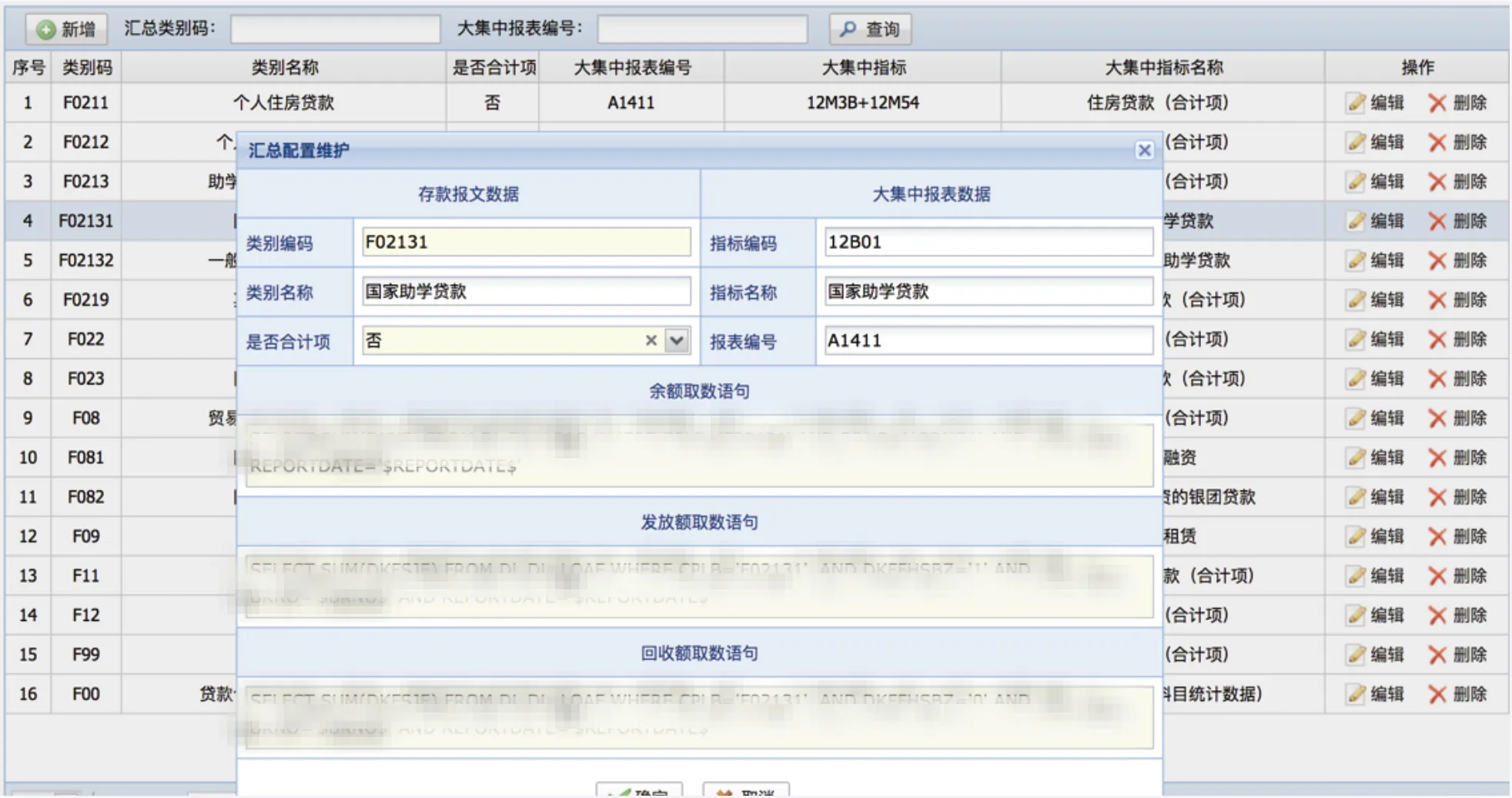
Task: Expand the 是否合计项 dropdown arrow
Action: click(677, 340)
